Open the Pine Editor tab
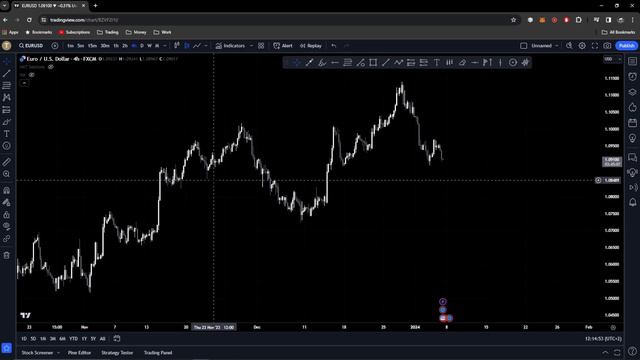The height and width of the screenshot is (360, 640). [80, 353]
